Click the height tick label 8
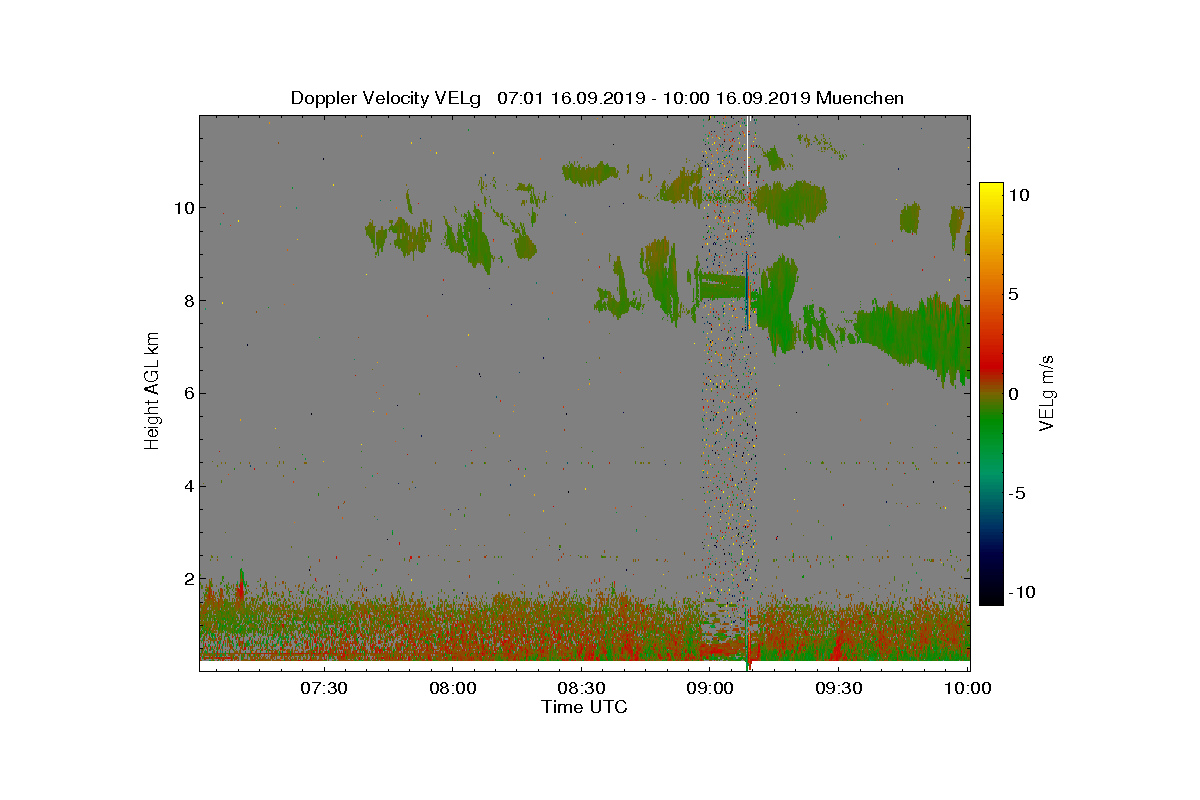Screen dimensions: 1200x800 tap(187, 300)
